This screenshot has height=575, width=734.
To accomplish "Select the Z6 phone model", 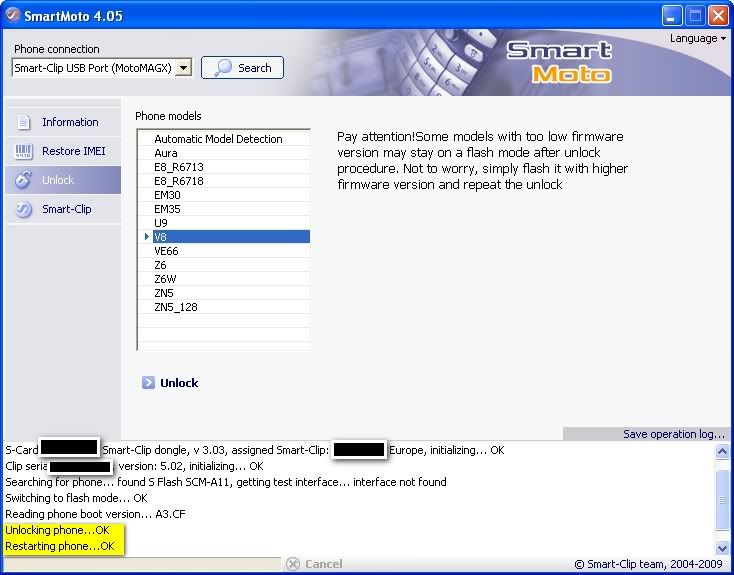I will [231, 265].
